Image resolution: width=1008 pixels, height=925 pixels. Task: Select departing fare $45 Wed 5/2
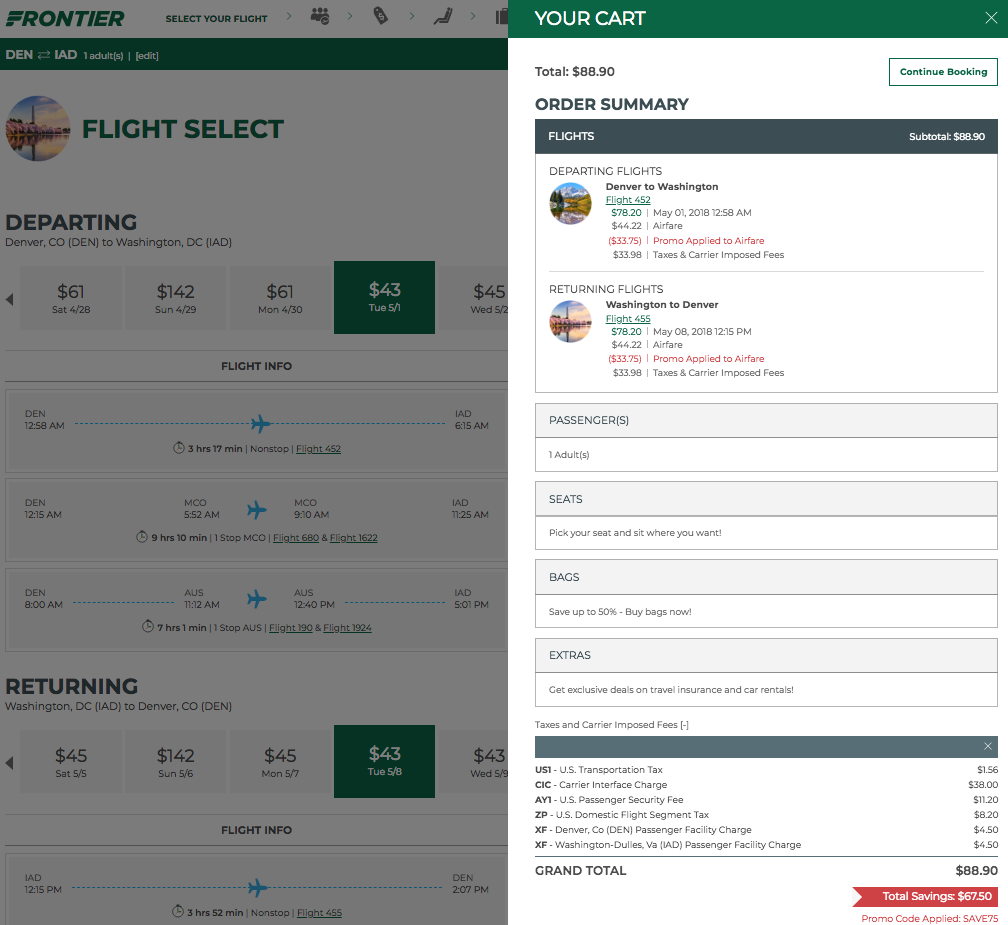tap(474, 298)
